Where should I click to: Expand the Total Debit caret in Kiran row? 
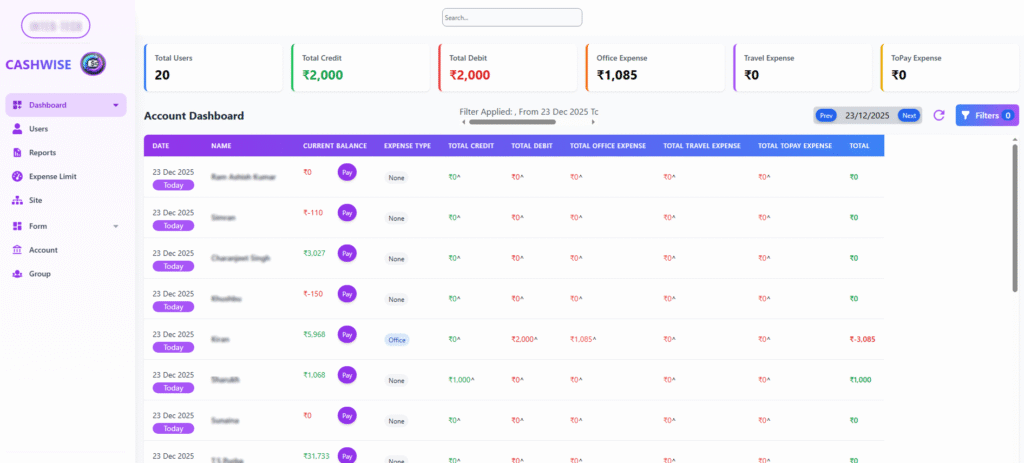535,340
